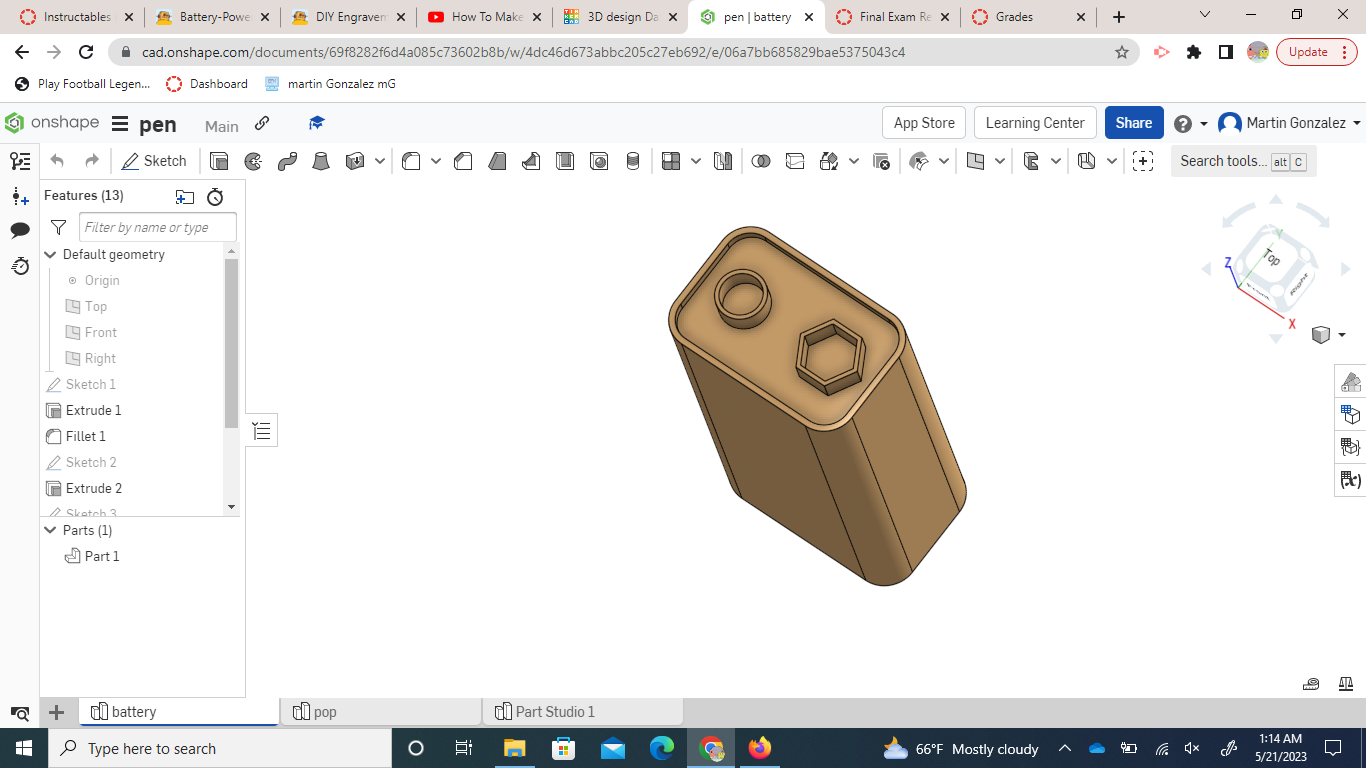The height and width of the screenshot is (768, 1366).
Task: Collapse the Default geometry section
Action: coord(50,254)
